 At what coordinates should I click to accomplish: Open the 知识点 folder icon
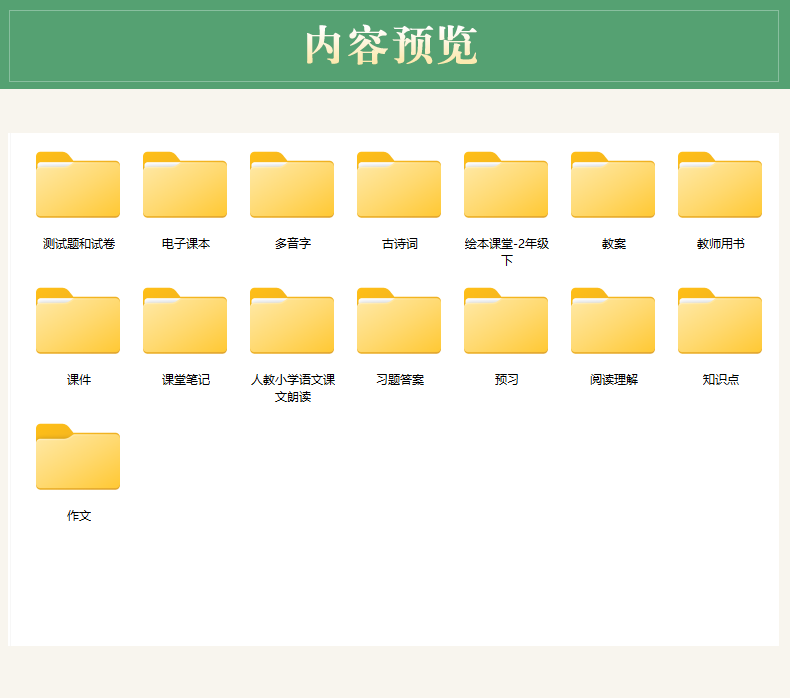coord(720,321)
